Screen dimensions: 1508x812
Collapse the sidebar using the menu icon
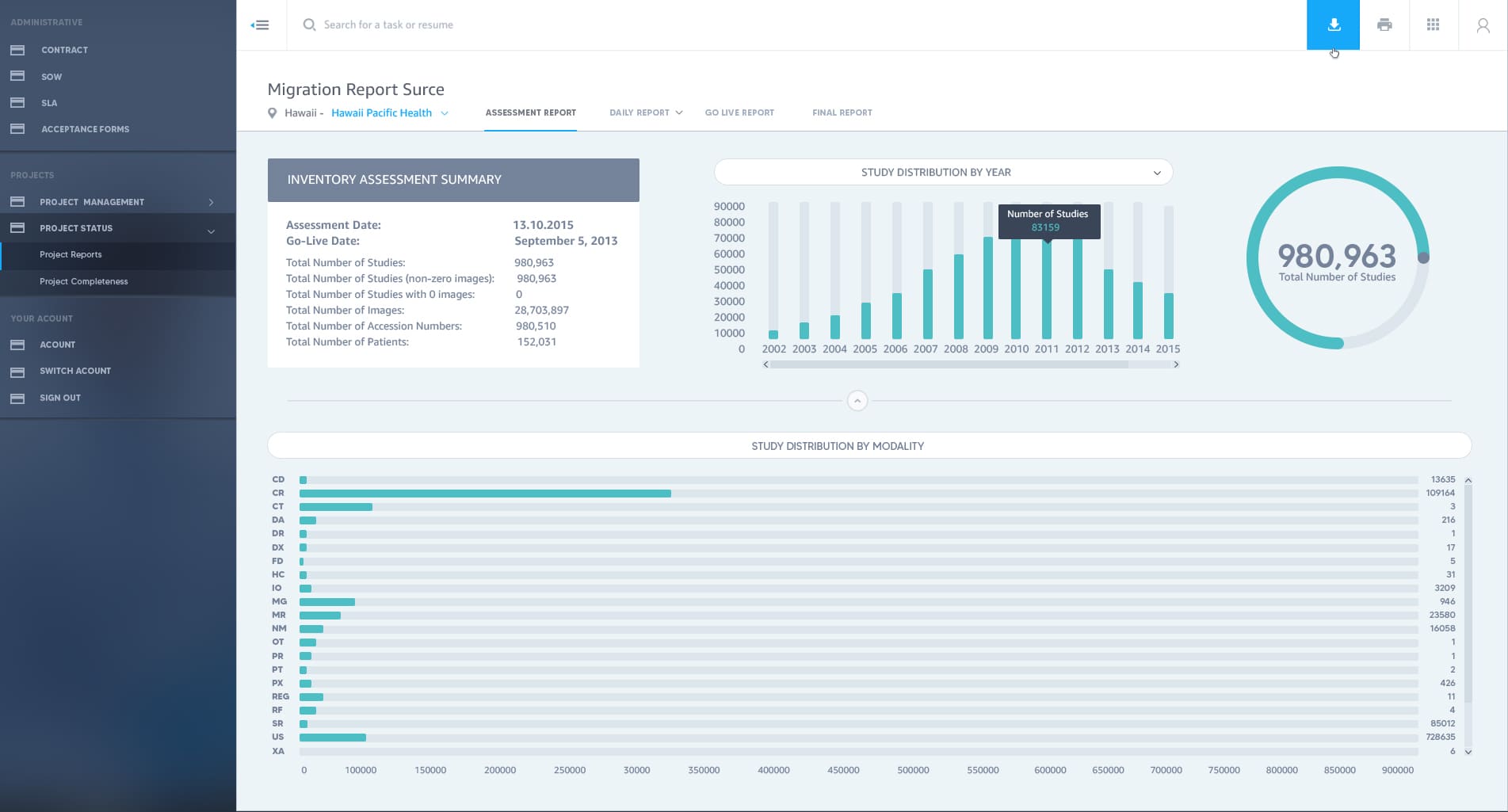click(x=260, y=25)
